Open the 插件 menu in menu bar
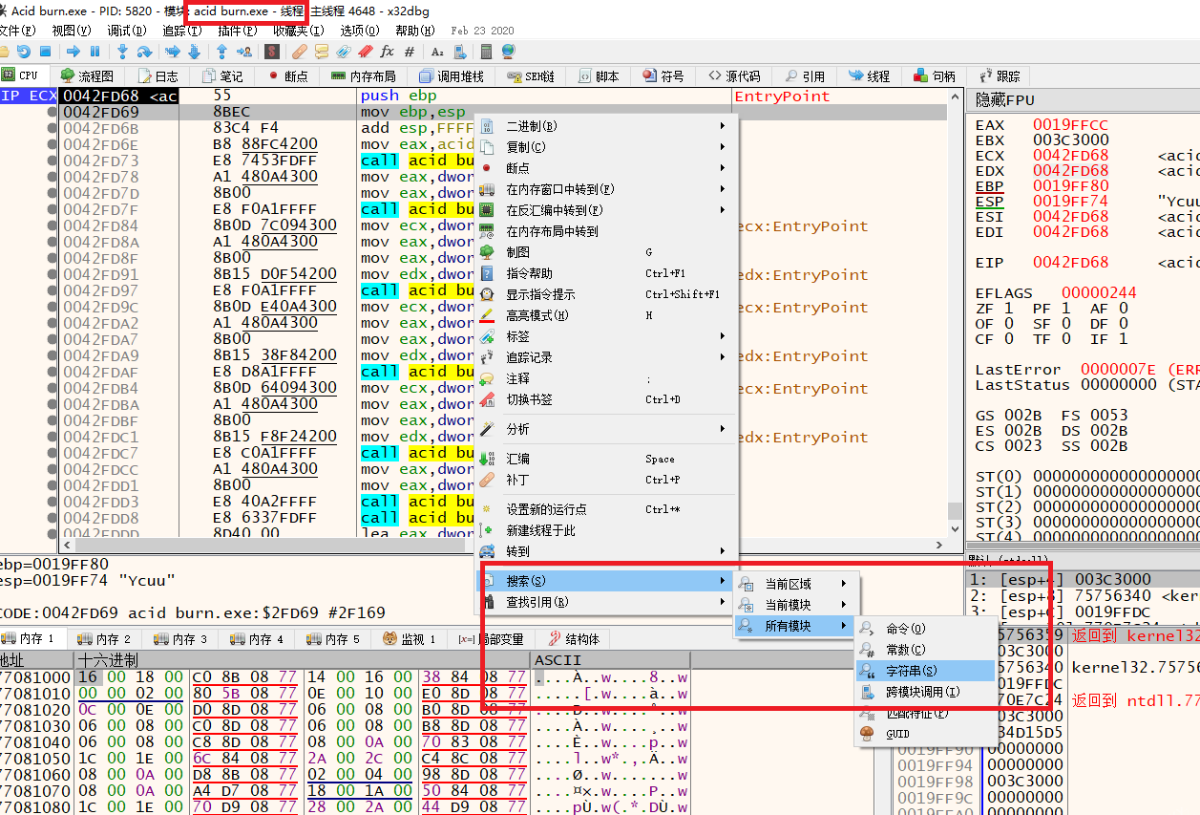The image size is (1200, 815). (236, 31)
